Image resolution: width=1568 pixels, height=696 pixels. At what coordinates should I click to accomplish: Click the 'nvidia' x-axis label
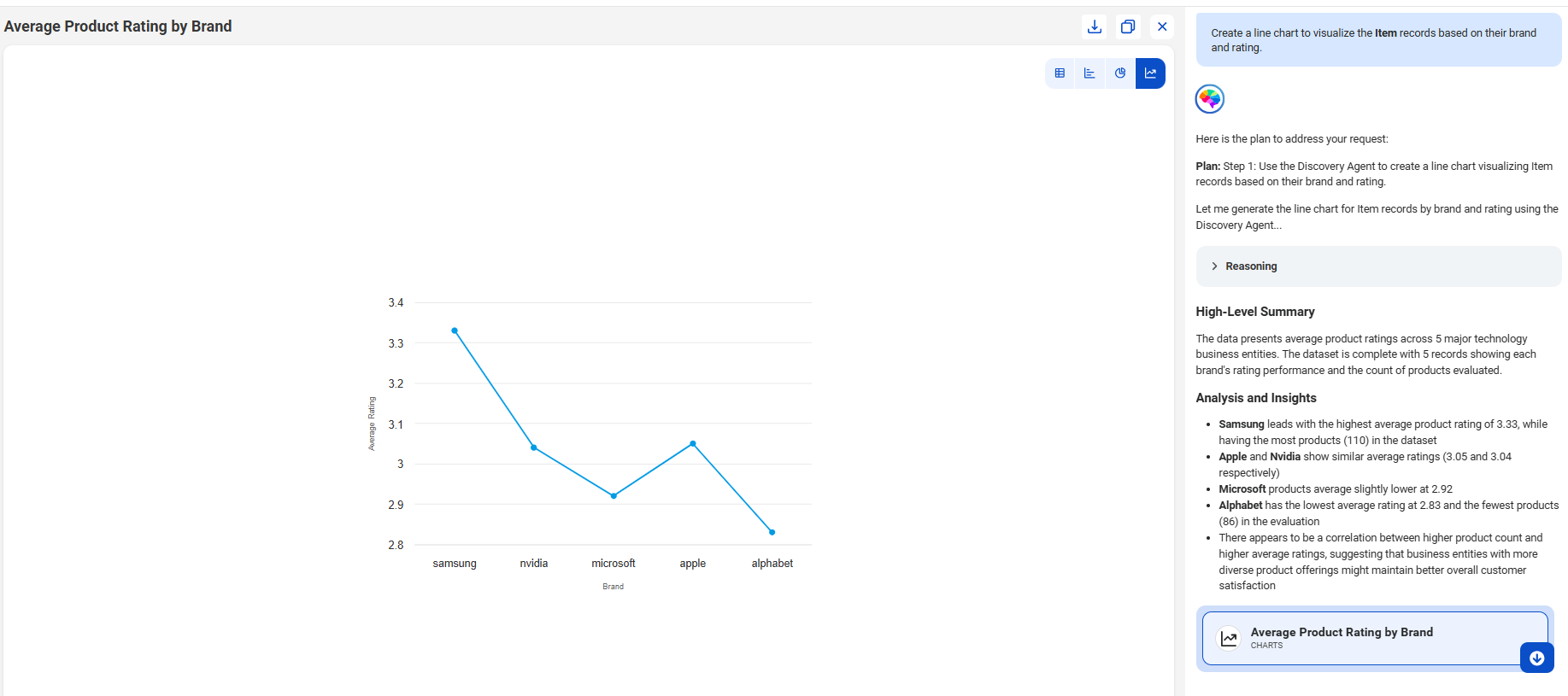534,564
